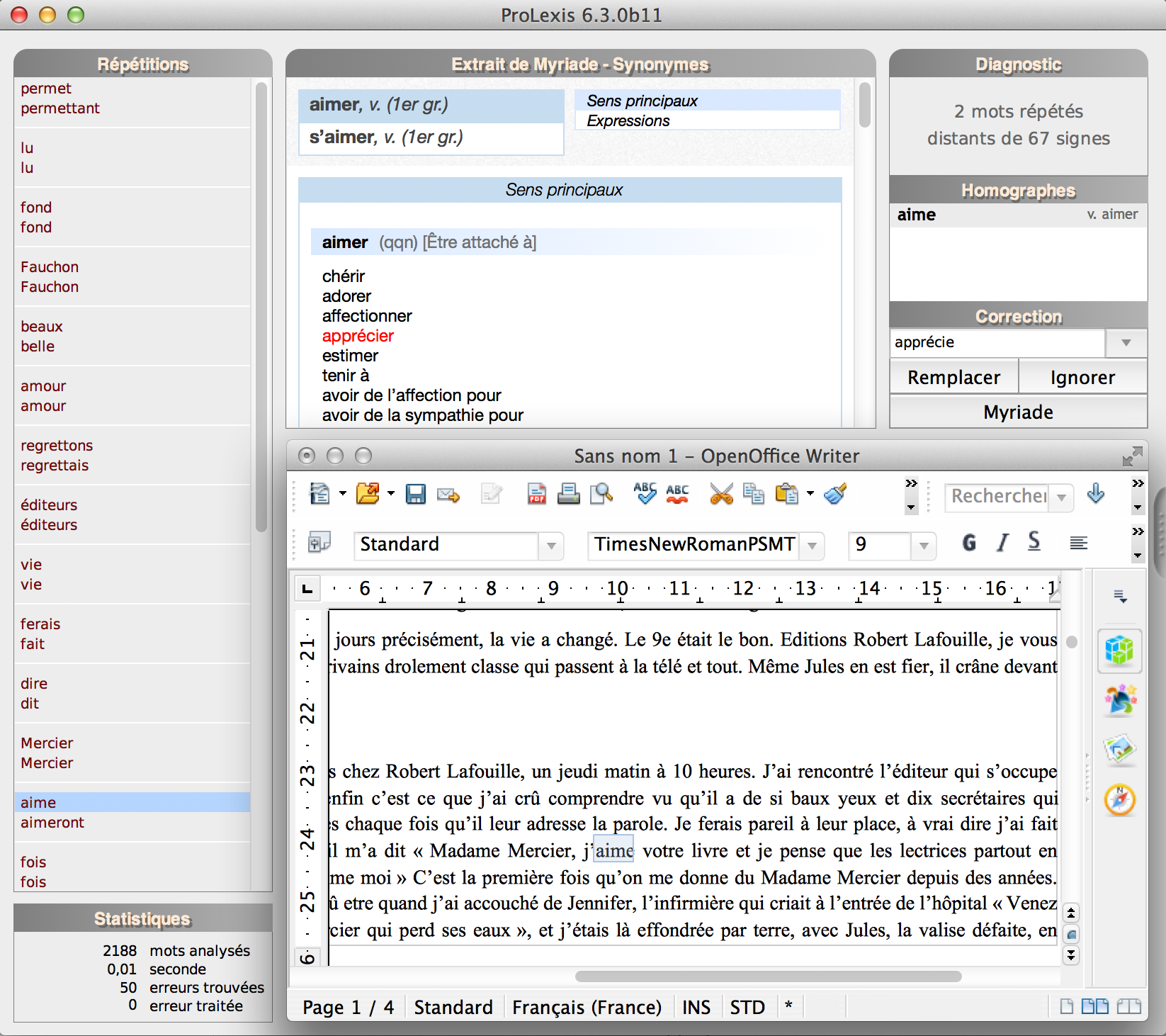
Task: Toggle Bold (G) formatting
Action: pyautogui.click(x=969, y=543)
